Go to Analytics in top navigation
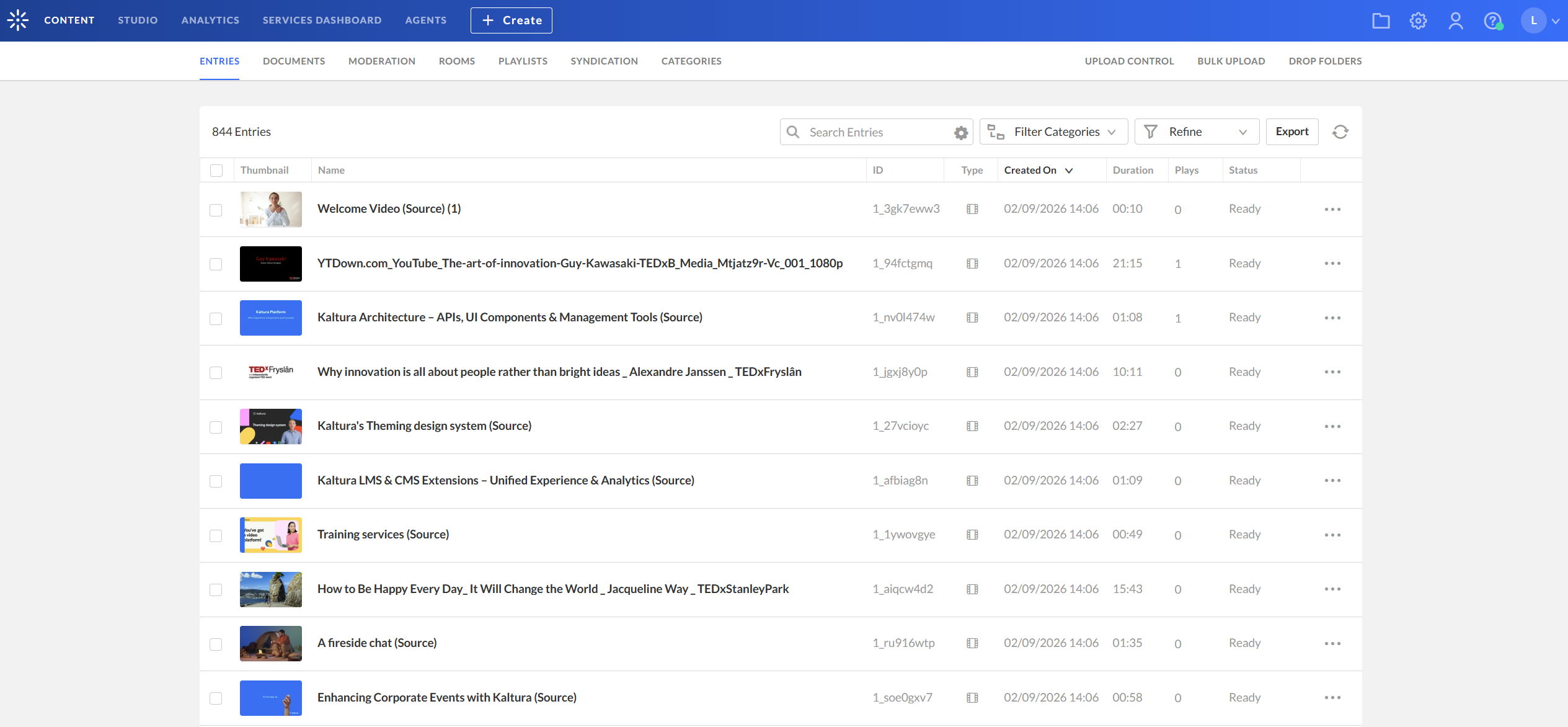The width and height of the screenshot is (1568, 727). (210, 20)
